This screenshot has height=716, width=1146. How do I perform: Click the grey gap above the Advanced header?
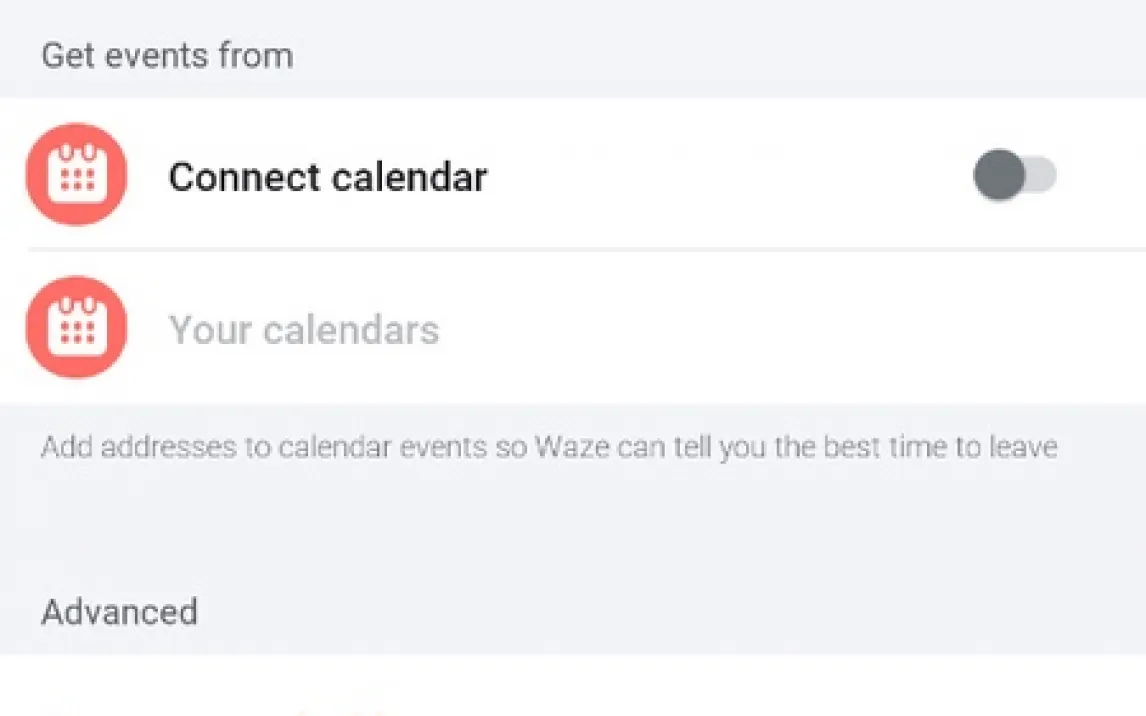pos(573,530)
